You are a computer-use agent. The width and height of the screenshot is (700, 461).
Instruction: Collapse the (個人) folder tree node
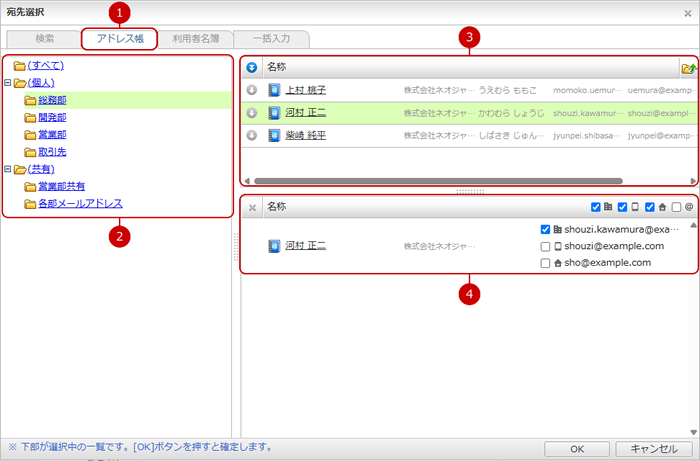coord(8,83)
